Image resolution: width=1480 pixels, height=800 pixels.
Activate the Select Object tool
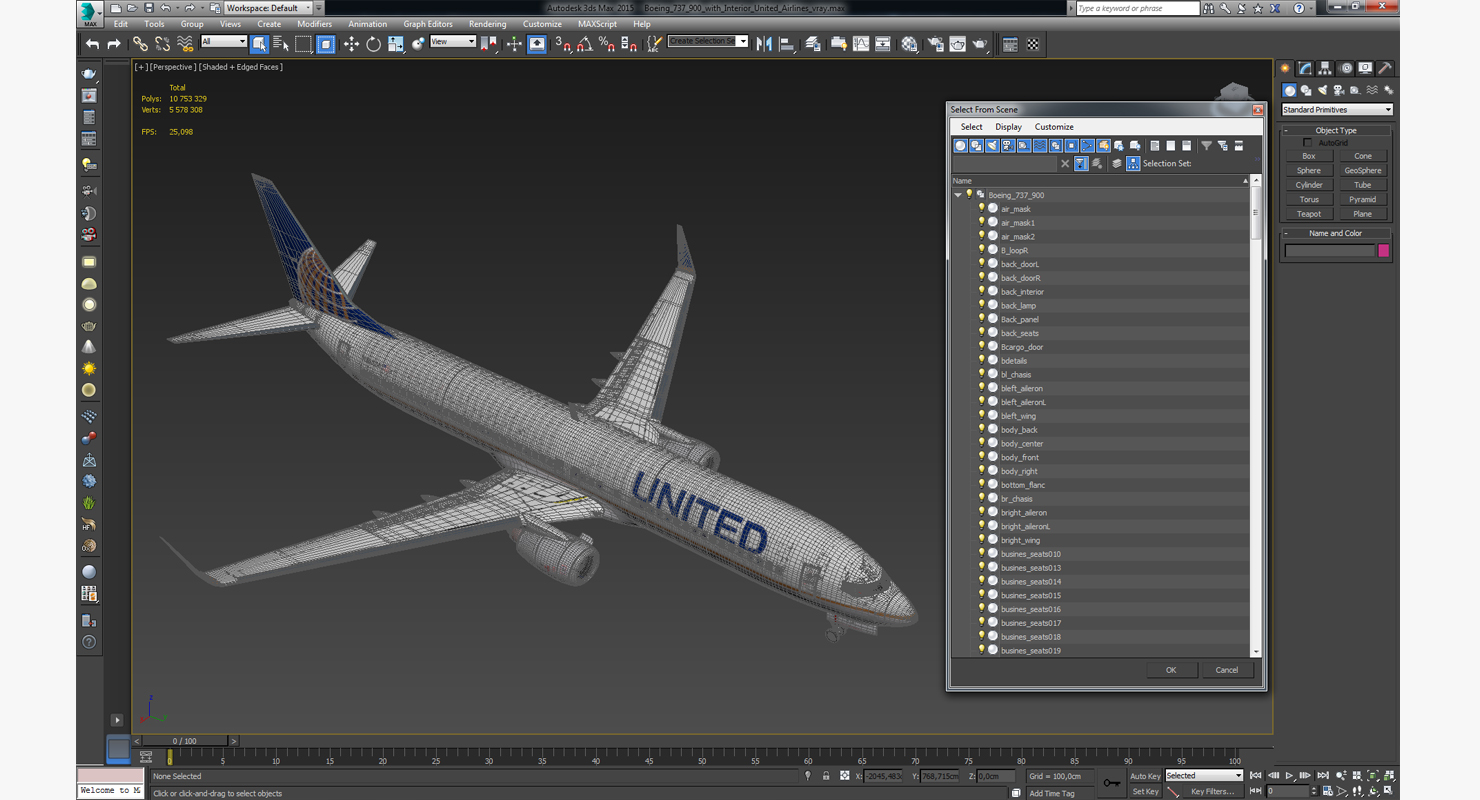(259, 44)
